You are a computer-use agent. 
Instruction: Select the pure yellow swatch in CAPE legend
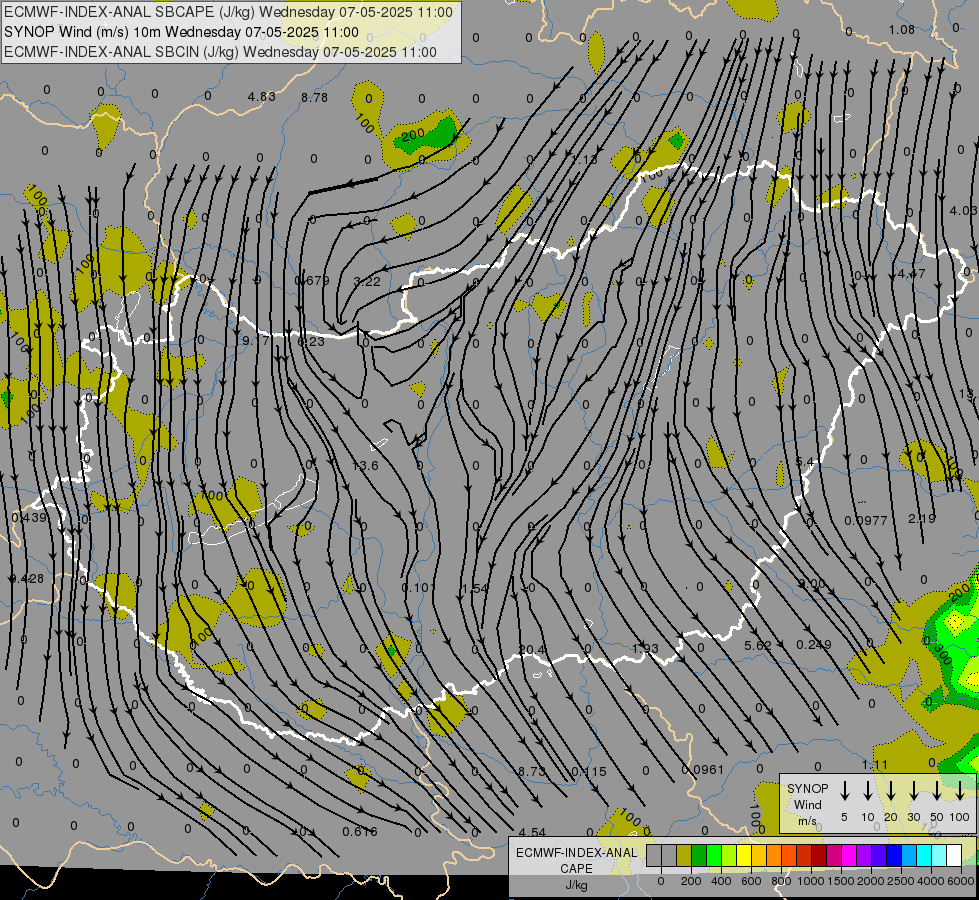coord(744,855)
